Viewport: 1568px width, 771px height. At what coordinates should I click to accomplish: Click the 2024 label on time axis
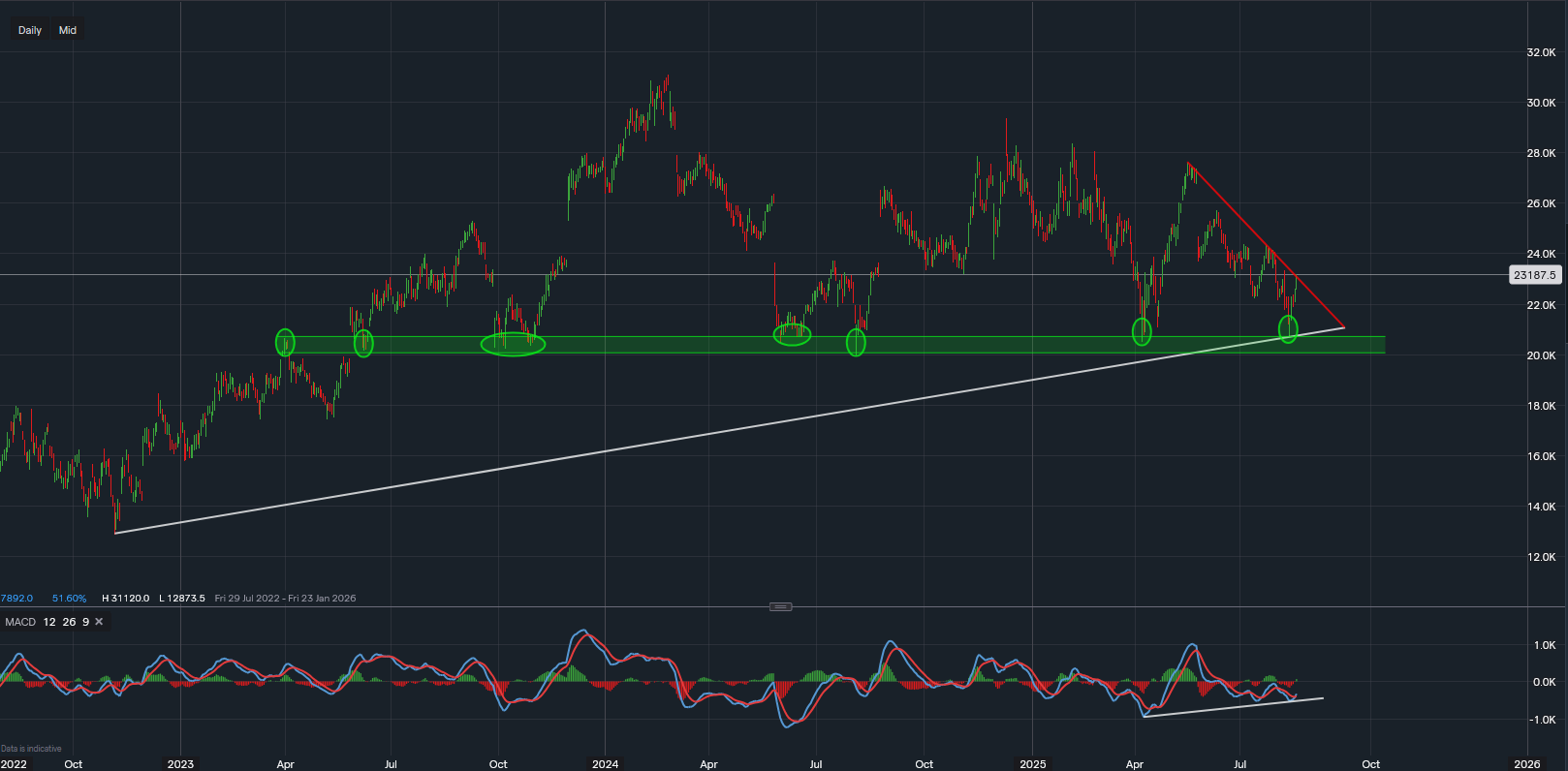(605, 764)
